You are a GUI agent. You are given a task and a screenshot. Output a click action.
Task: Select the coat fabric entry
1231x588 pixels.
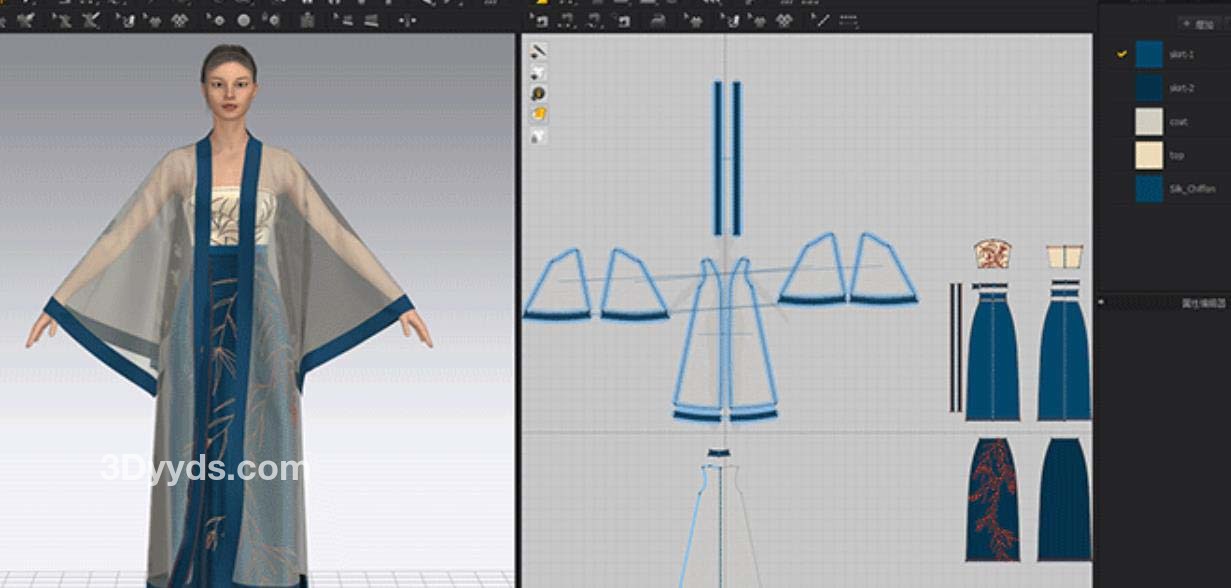pos(1178,122)
